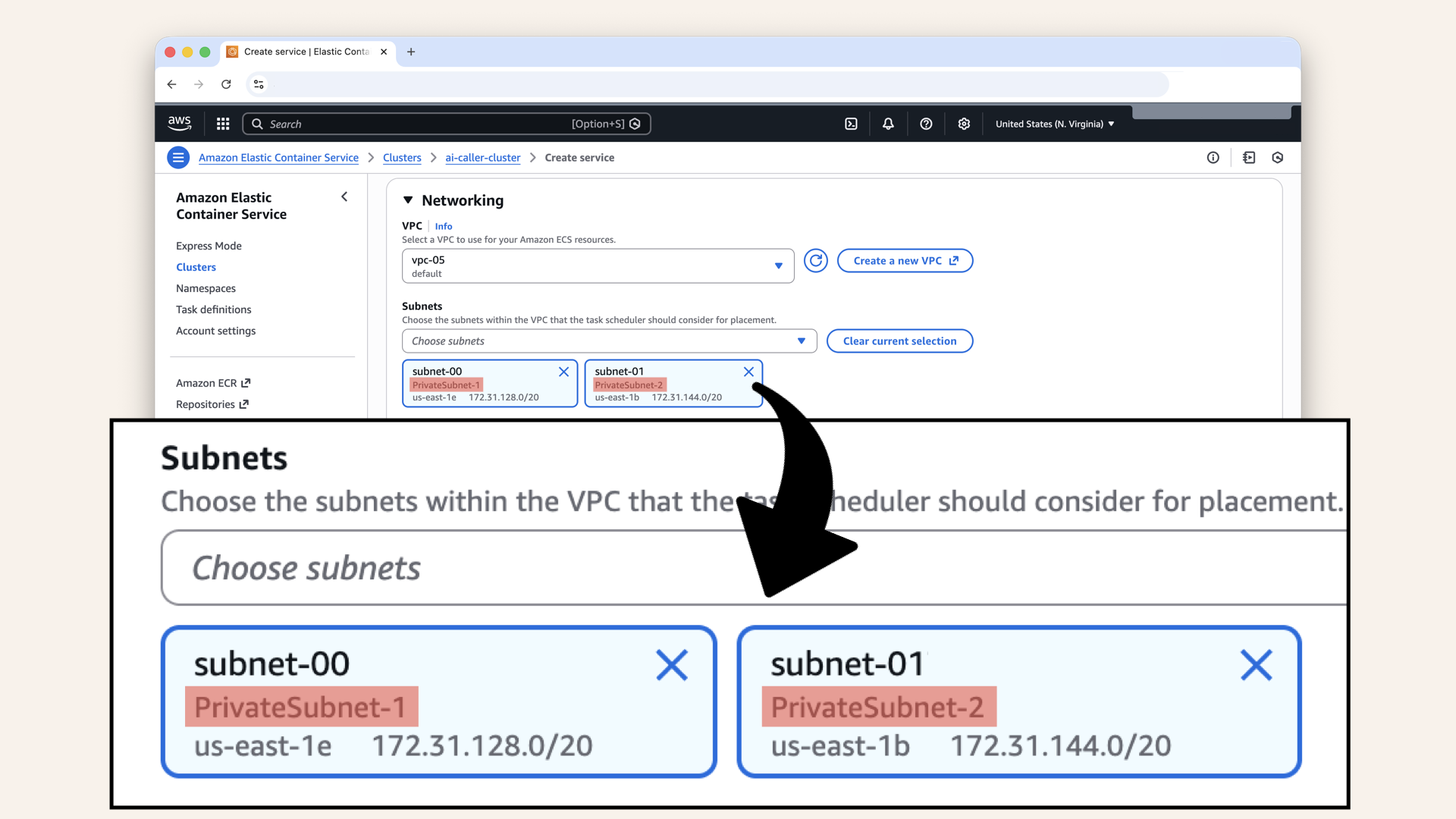This screenshot has width=1456, height=819.
Task: Remove subnet-01 PrivateSubnet-2 from selection
Action: click(x=748, y=372)
